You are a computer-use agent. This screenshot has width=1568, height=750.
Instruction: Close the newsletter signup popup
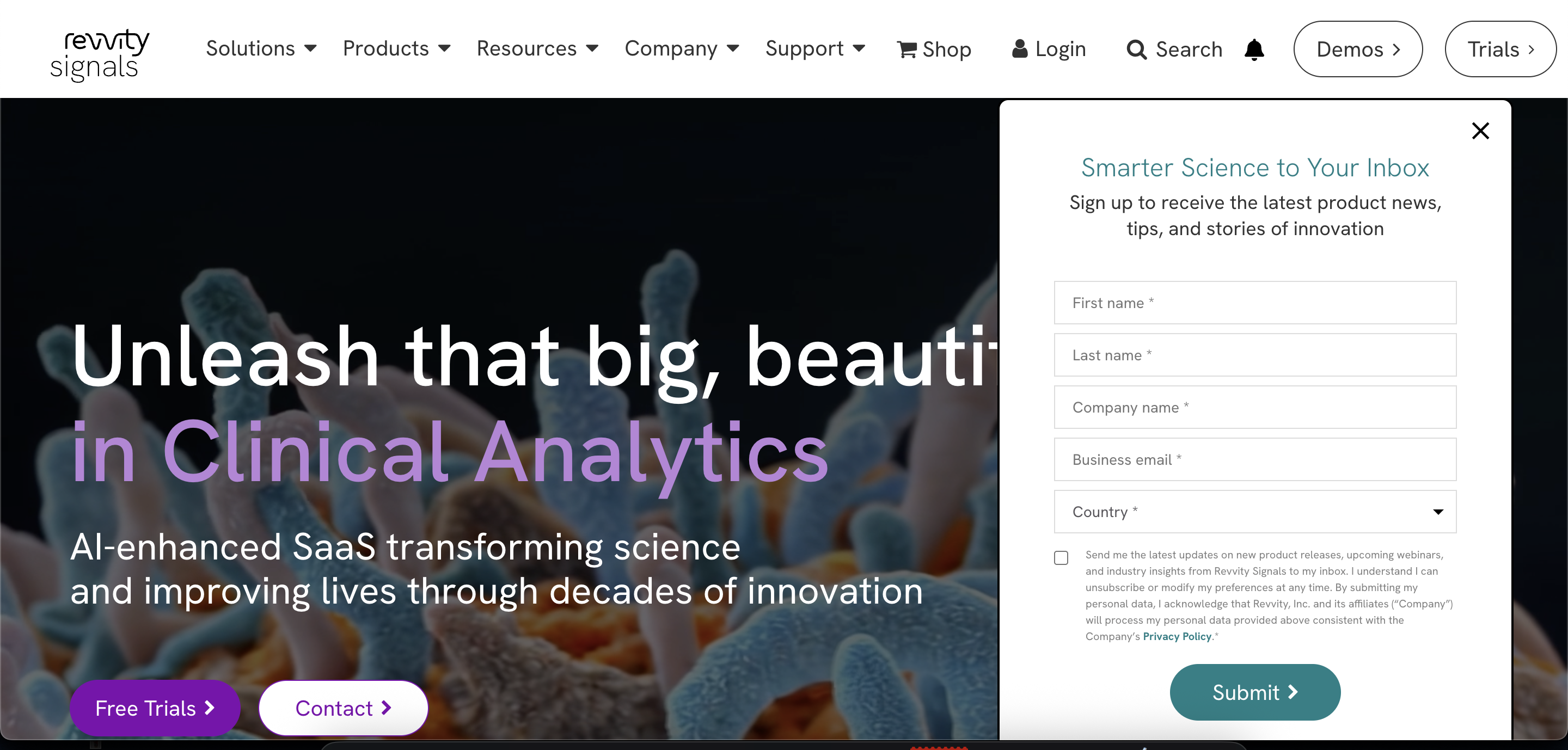1480,131
